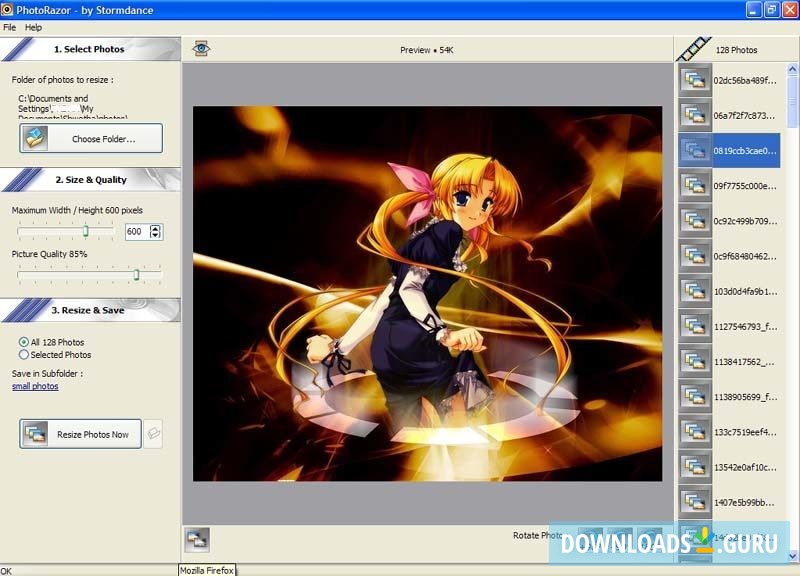Click thumbnail icon for 103d0d4fa9b1 photo

coord(695,291)
